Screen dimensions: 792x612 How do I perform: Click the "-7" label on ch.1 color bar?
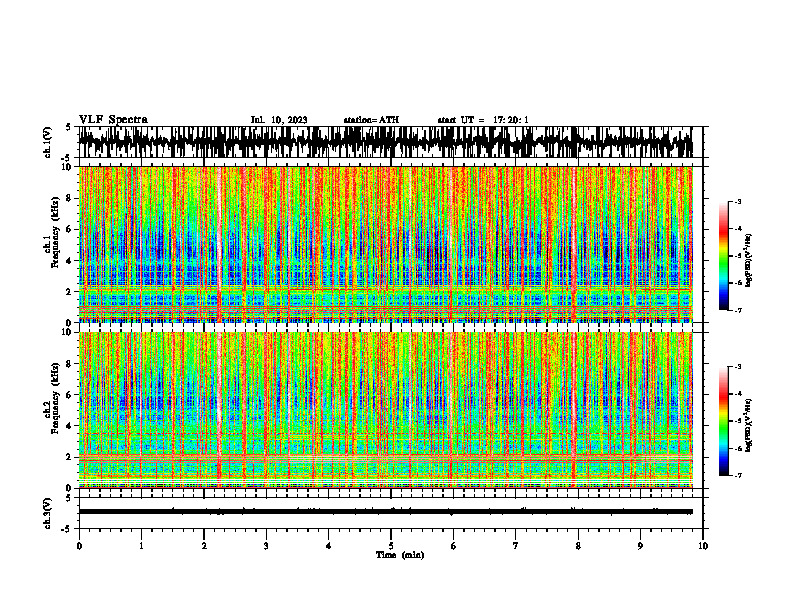point(738,311)
